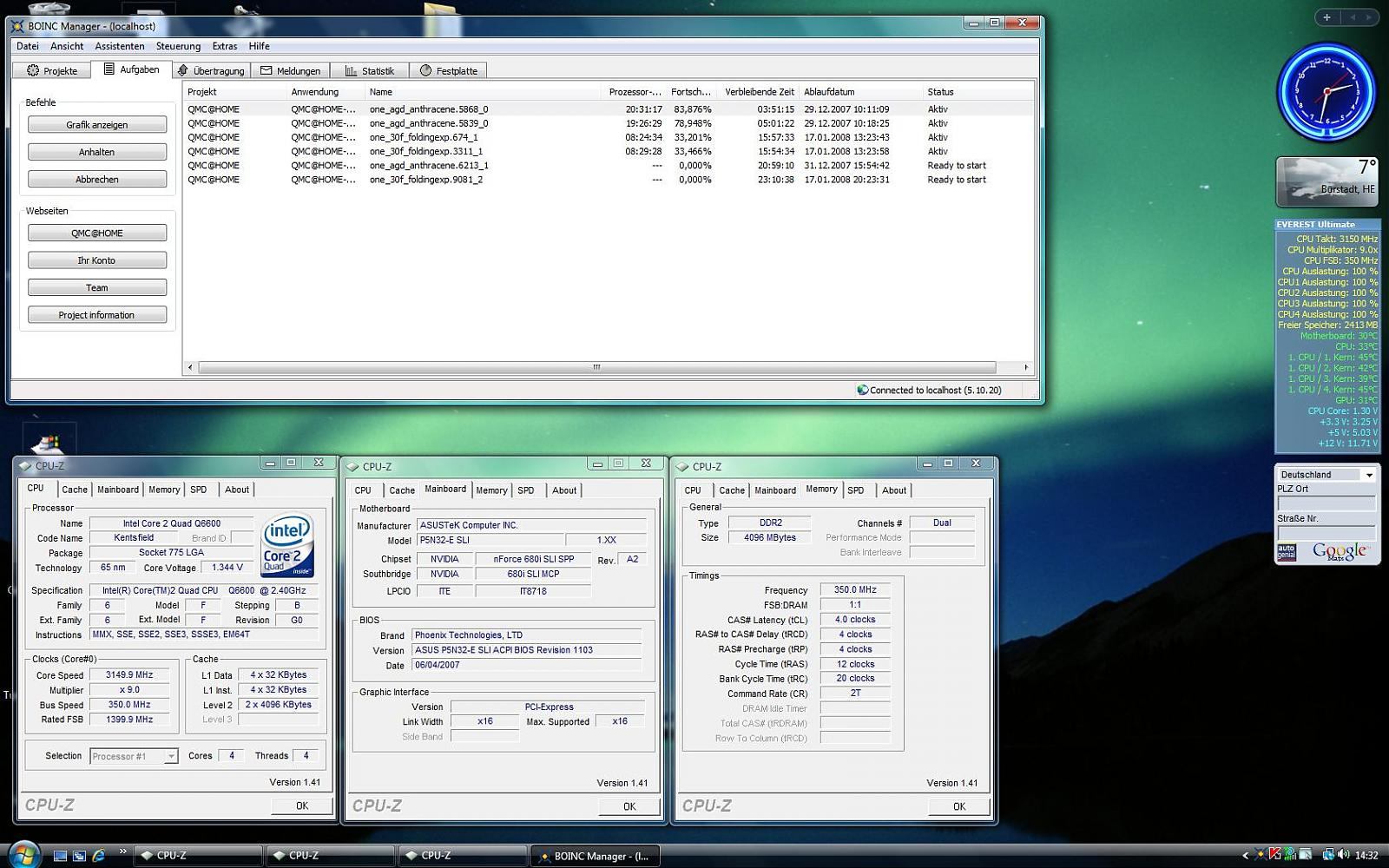Viewport: 1389px width, 868px height.
Task: Click the taskbar clock showing 14:32
Action: (1366, 856)
